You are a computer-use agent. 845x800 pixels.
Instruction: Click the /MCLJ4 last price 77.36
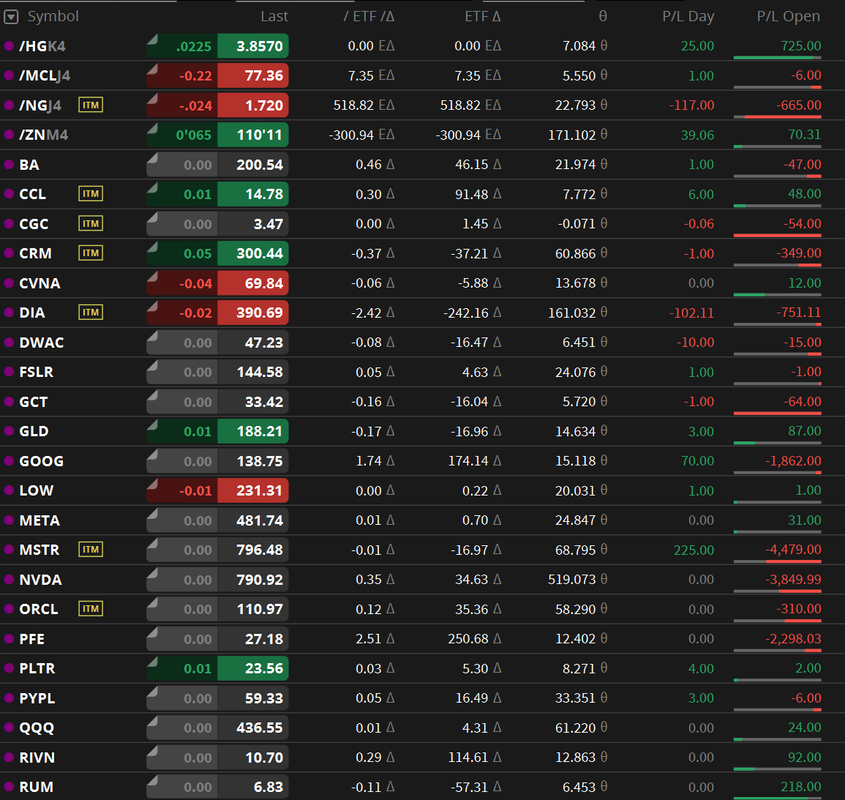253,75
